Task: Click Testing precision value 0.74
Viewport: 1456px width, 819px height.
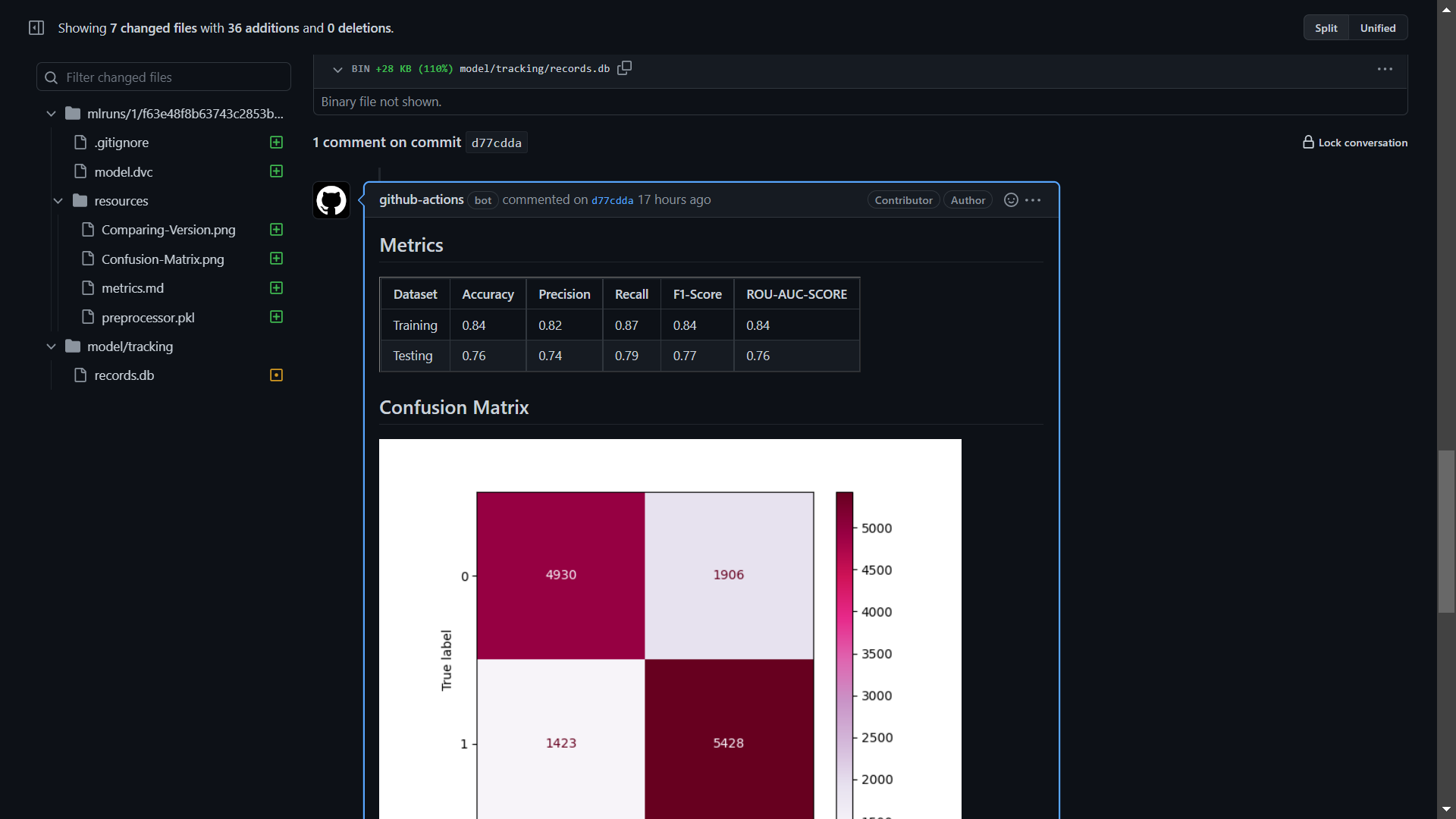Action: [x=550, y=356]
